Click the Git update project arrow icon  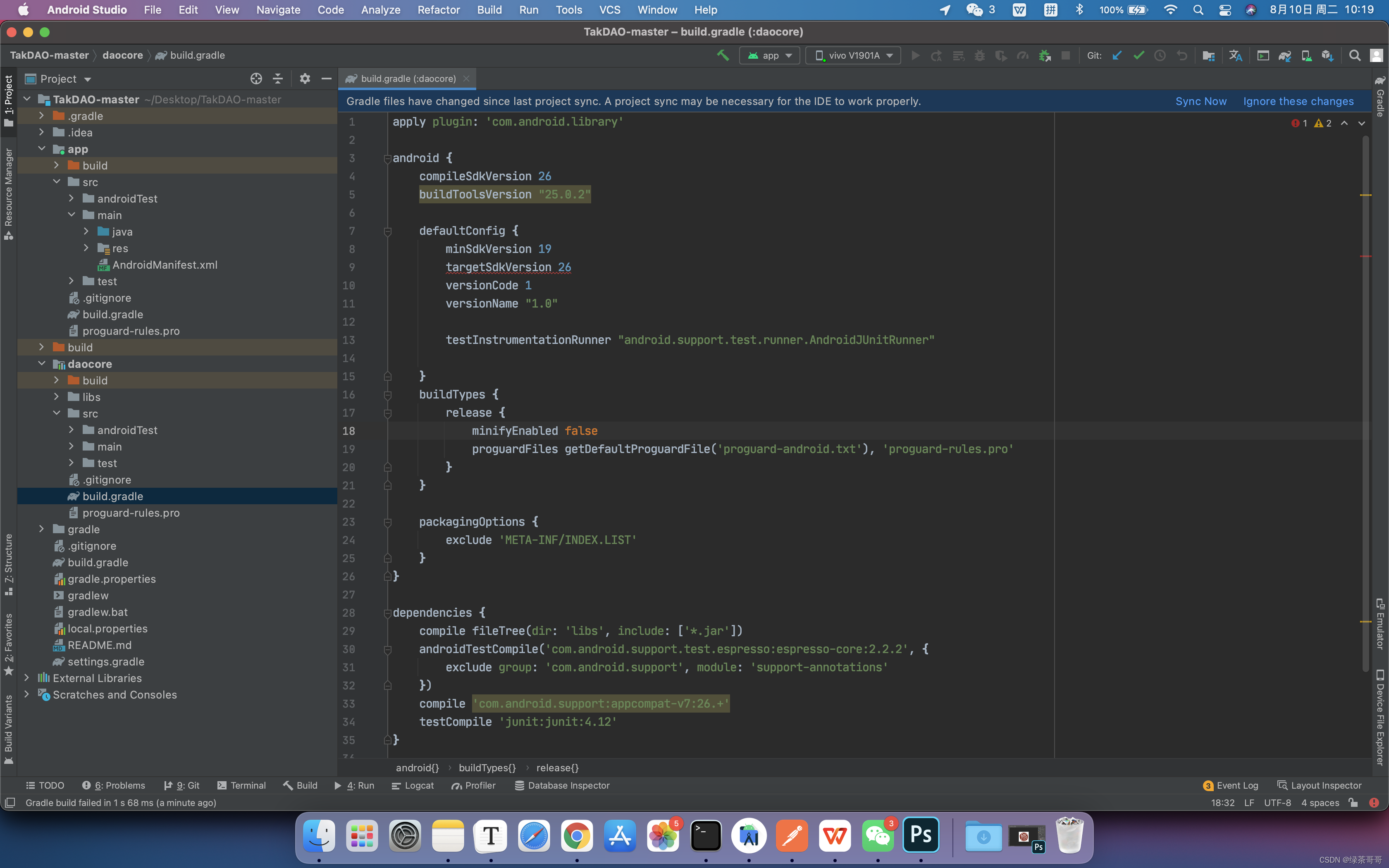(1117, 55)
